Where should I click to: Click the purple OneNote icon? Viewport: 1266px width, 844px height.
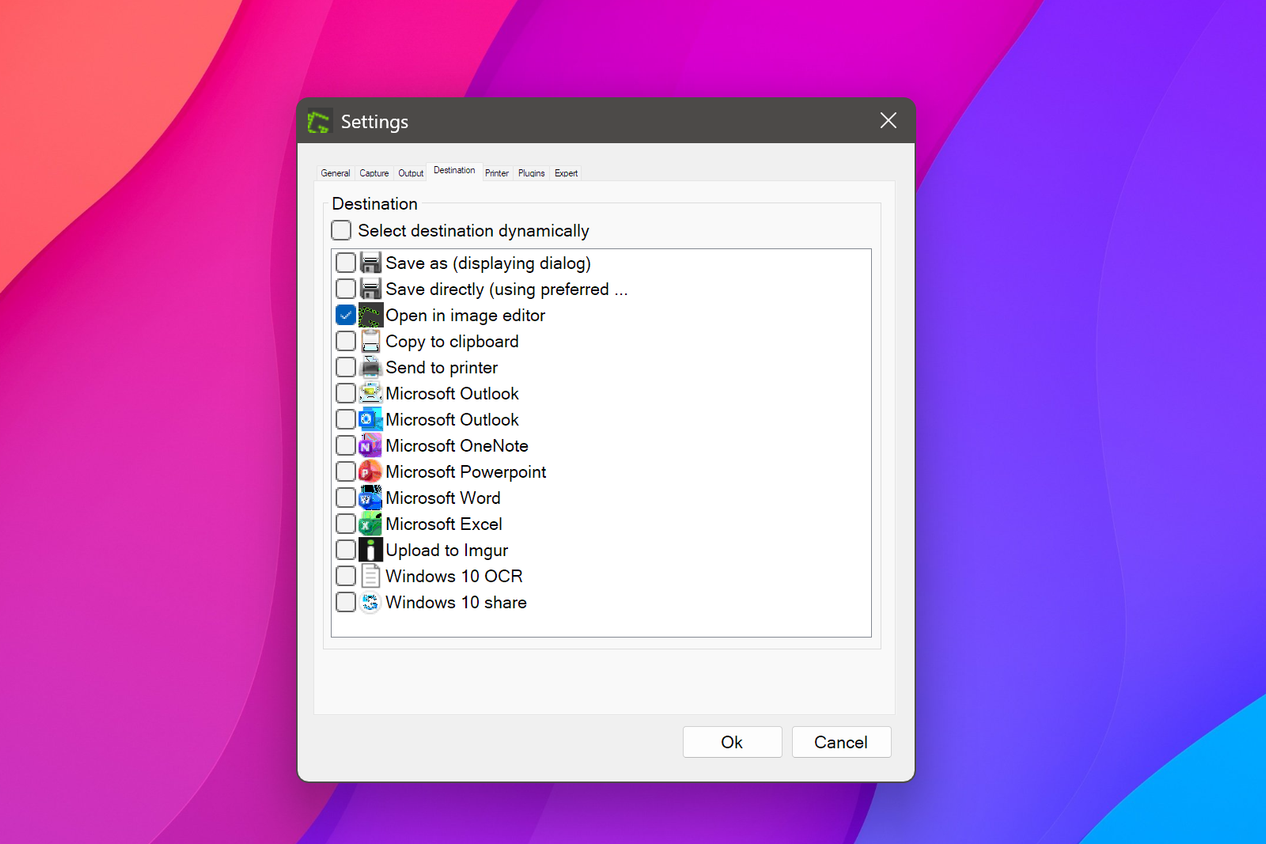click(x=371, y=445)
